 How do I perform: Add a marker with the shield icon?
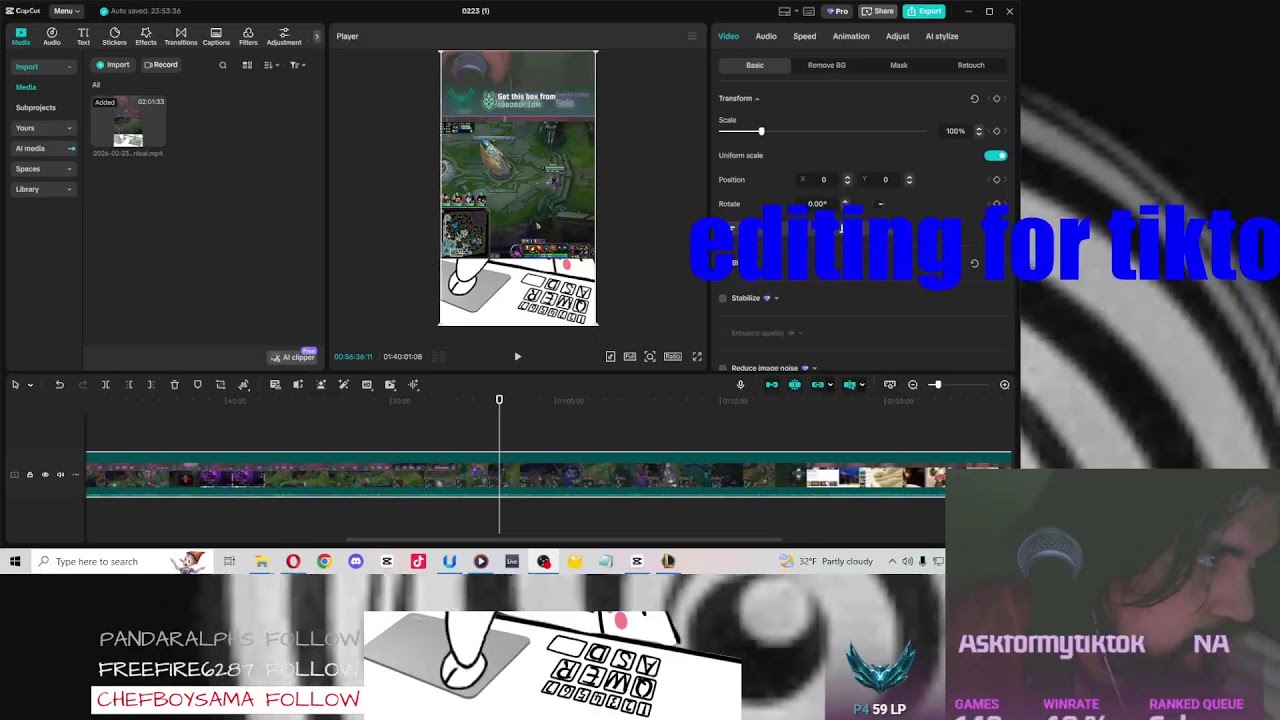197,385
